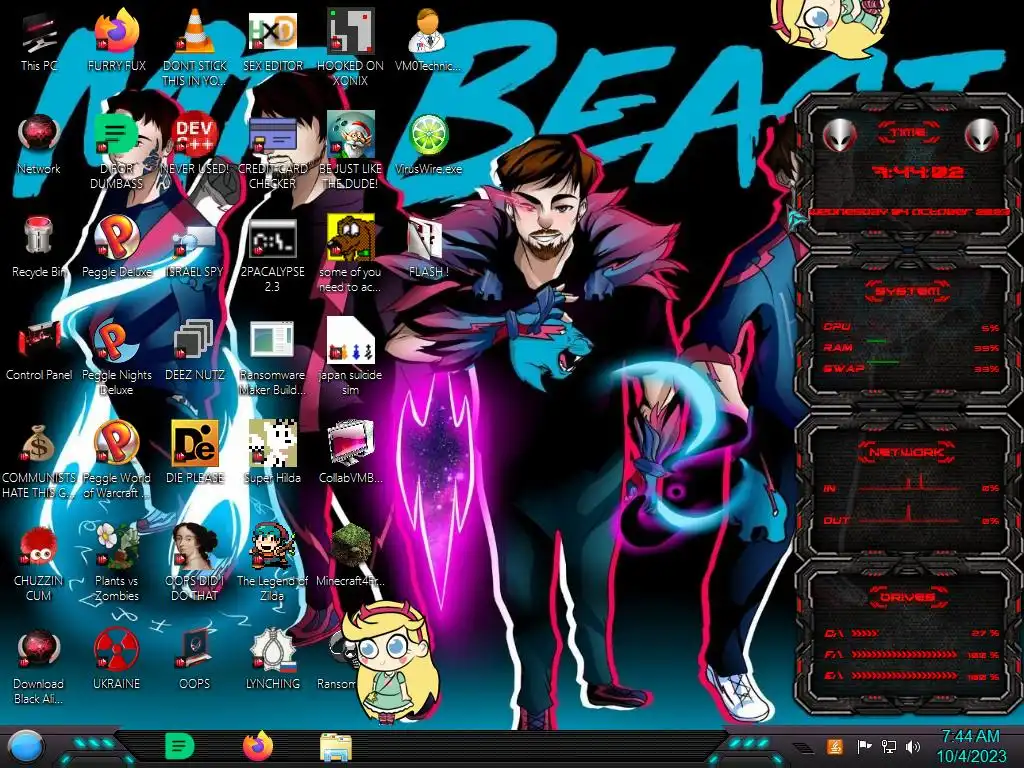Open Firefox from the taskbar
This screenshot has height=768, width=1024.
click(x=258, y=746)
